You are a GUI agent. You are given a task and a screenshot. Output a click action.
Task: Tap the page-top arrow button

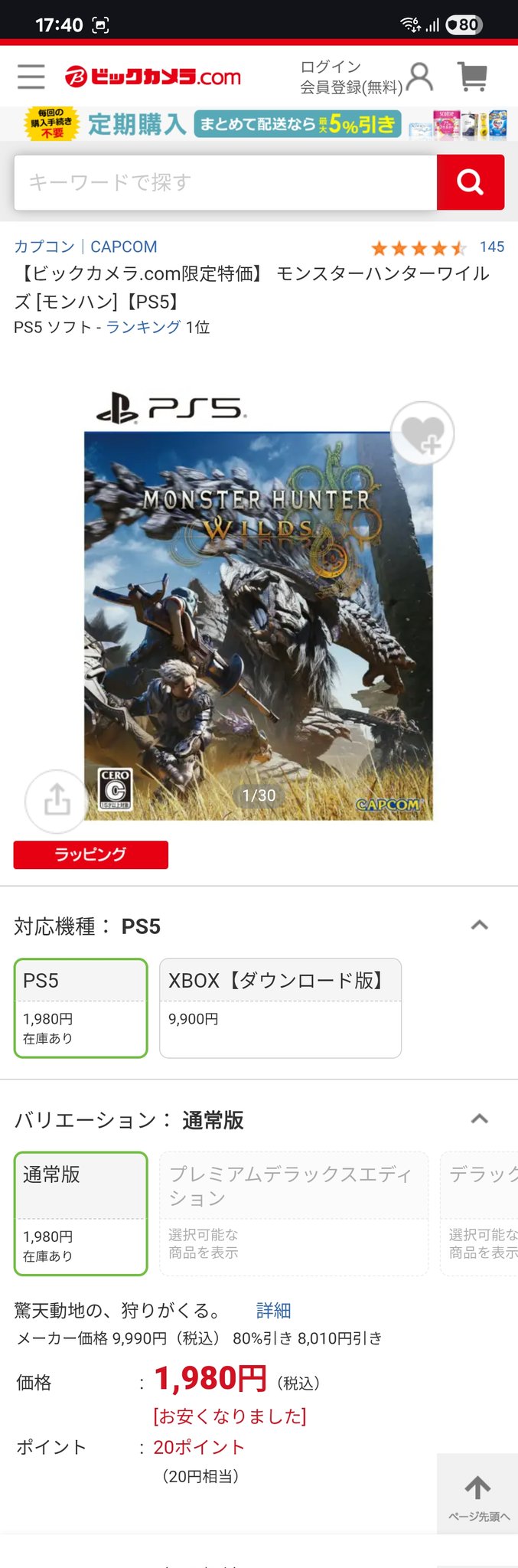pos(477,1494)
